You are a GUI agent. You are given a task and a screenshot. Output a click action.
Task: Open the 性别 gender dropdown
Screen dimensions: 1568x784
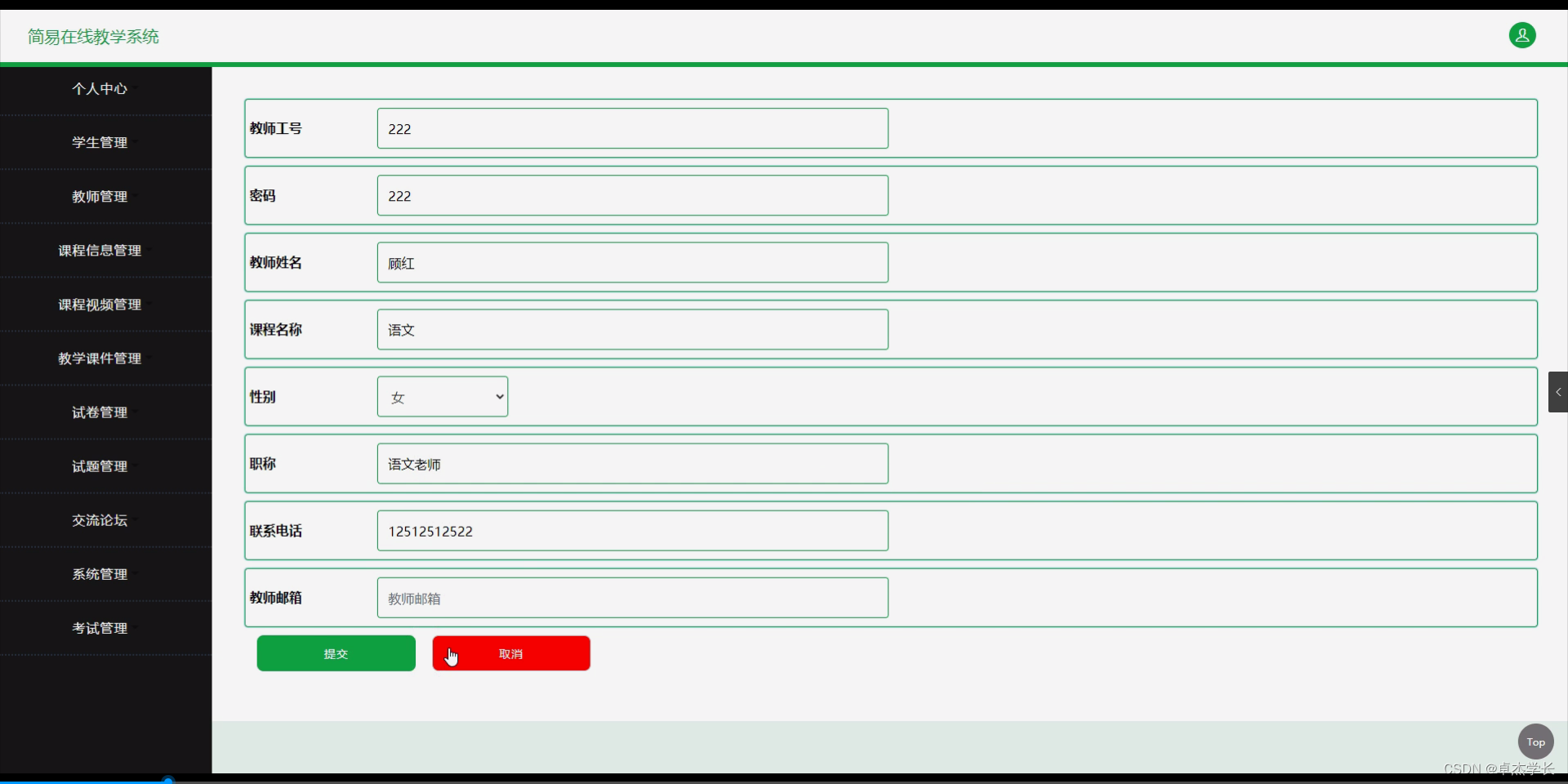tap(443, 397)
